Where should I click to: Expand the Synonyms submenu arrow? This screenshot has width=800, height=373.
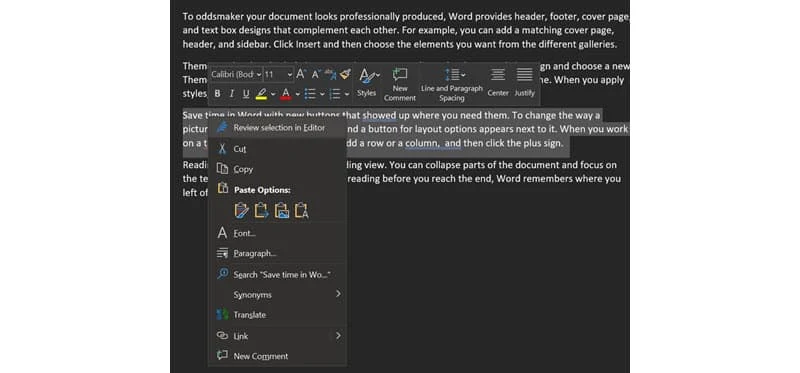[338, 294]
